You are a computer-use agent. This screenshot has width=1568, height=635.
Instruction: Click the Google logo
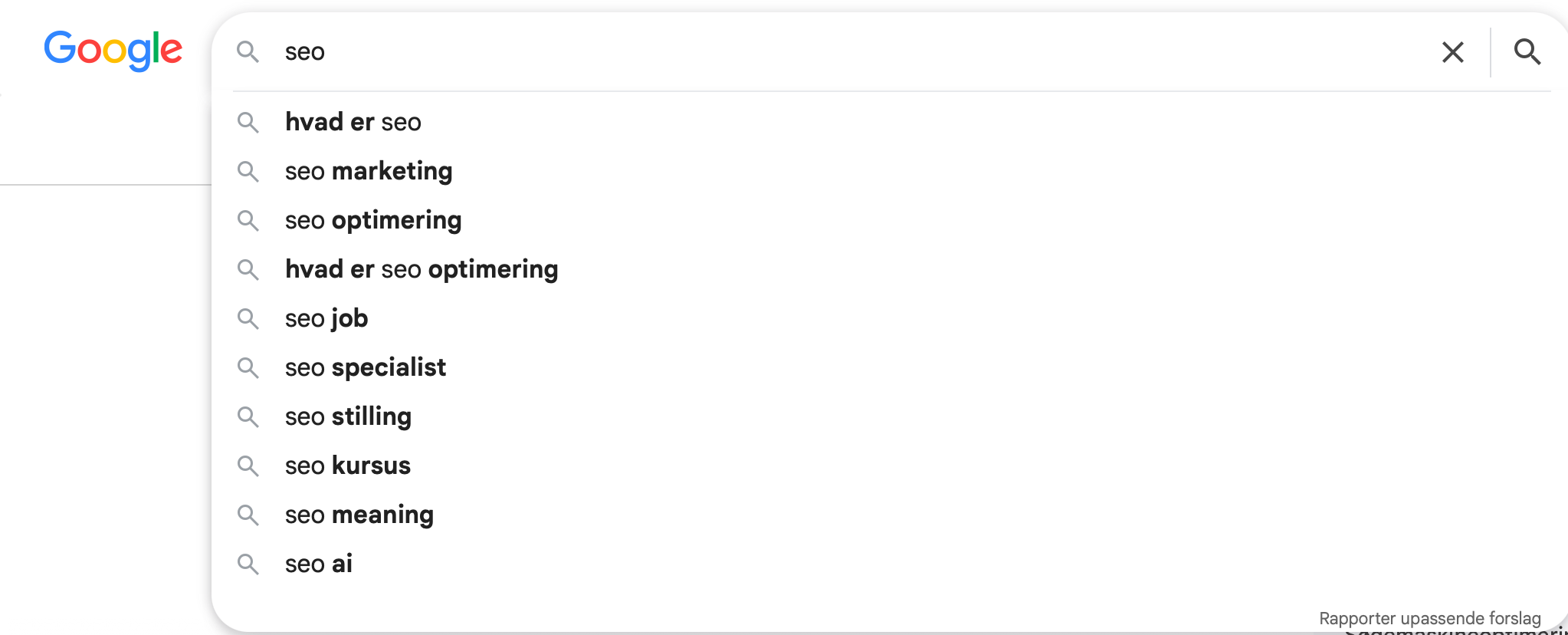coord(113,51)
